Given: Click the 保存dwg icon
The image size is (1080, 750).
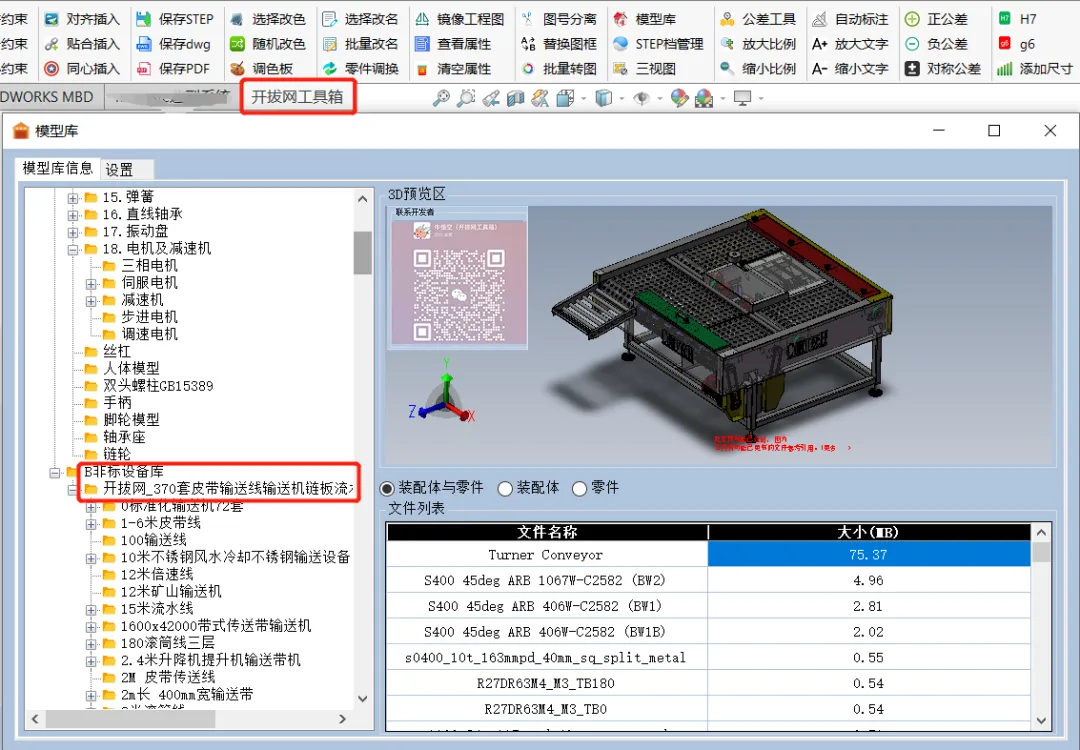Looking at the screenshot, I should (143, 44).
